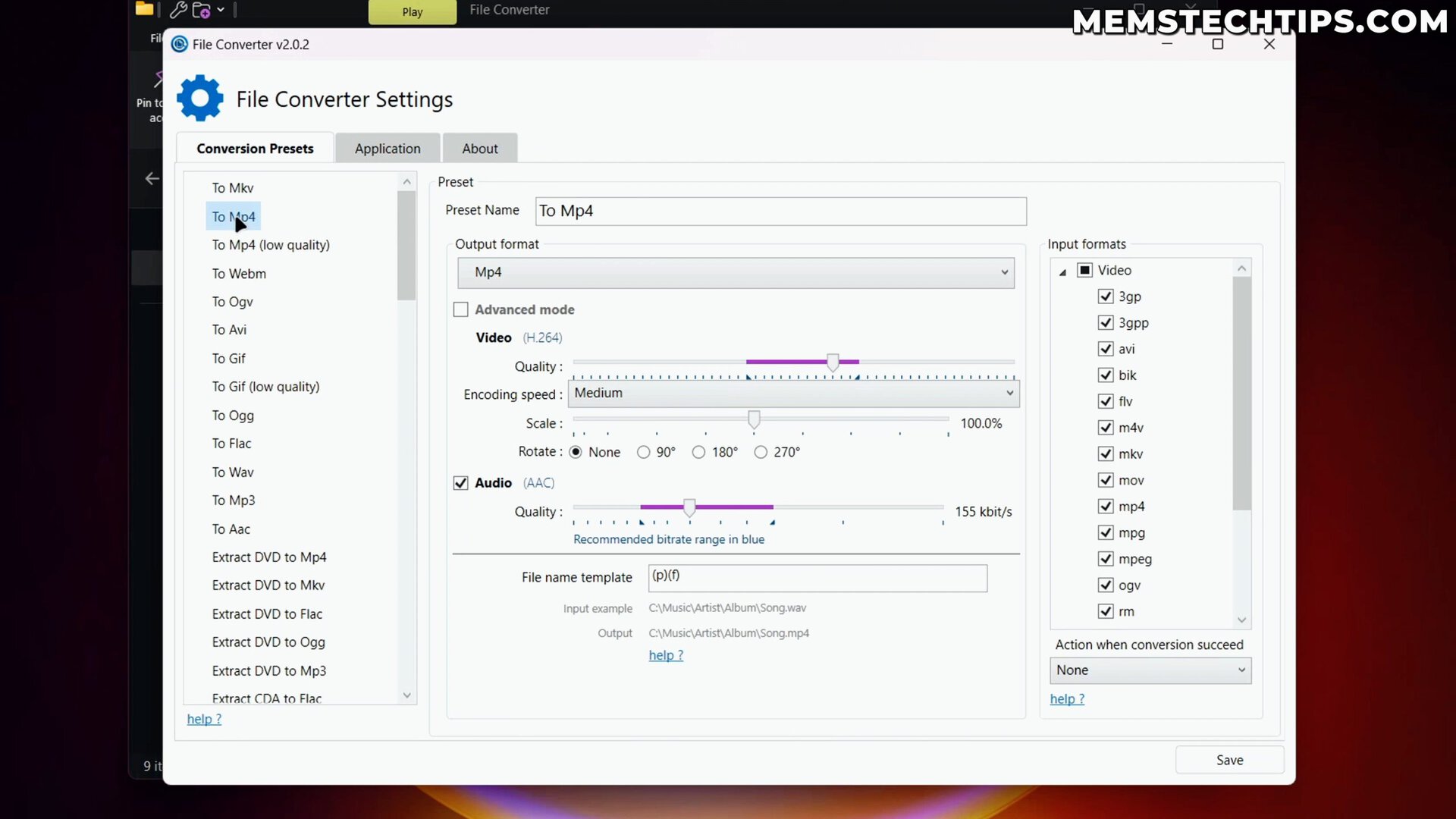1456x819 pixels.
Task: Select the To Wav preset
Action: coord(233,472)
